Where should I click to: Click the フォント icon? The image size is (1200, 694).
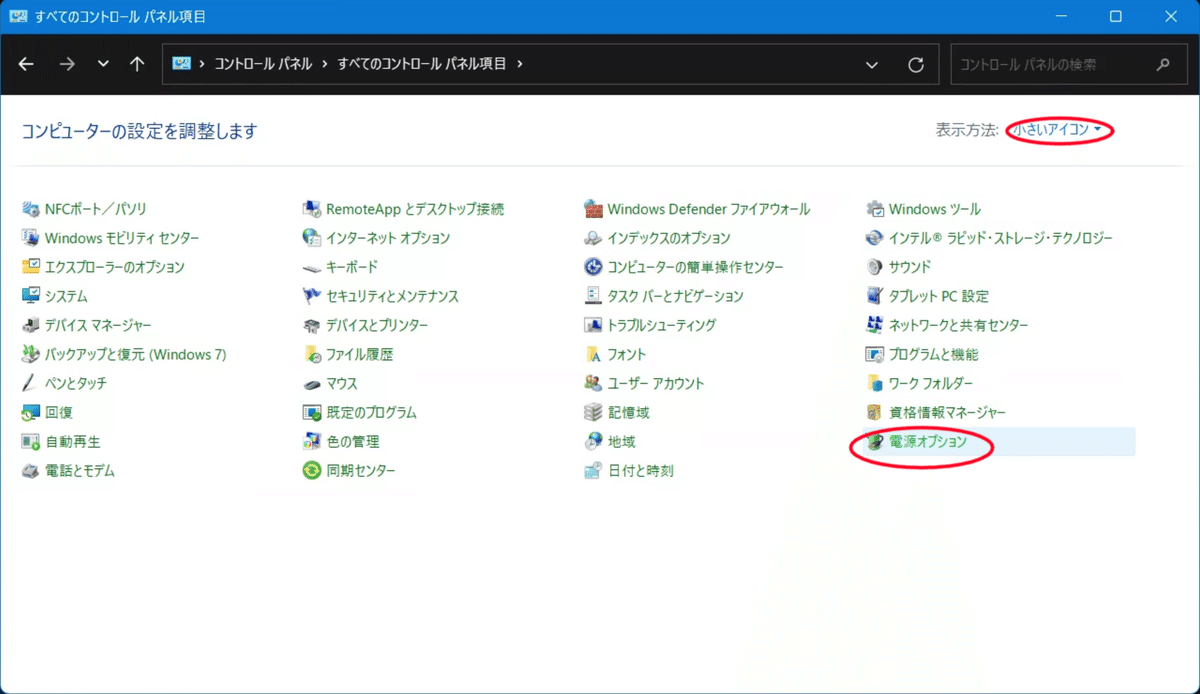pyautogui.click(x=592, y=354)
